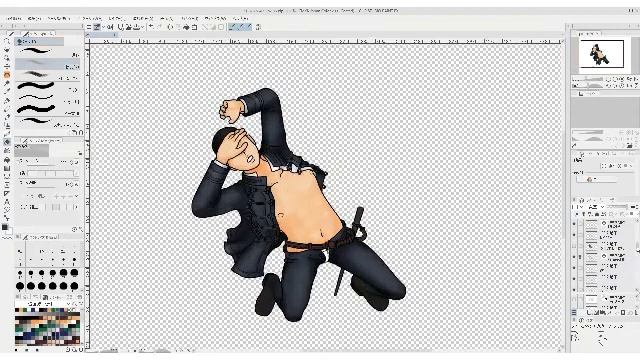Toggle visibility eye of the seventh layer row
The width and height of the screenshot is (640, 360).
coord(574,290)
